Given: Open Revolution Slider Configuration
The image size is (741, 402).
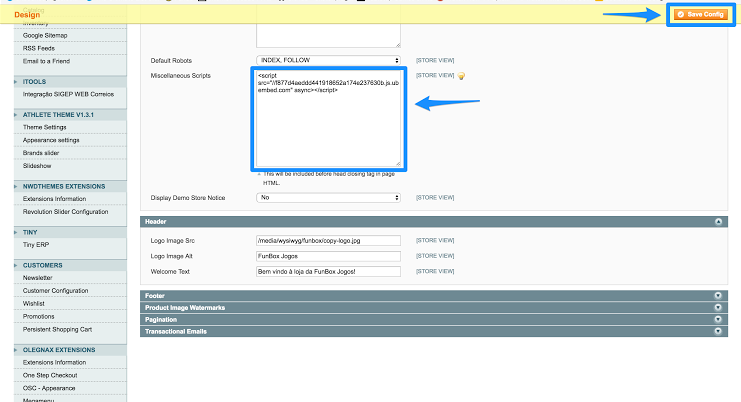Looking at the screenshot, I should click(65, 212).
